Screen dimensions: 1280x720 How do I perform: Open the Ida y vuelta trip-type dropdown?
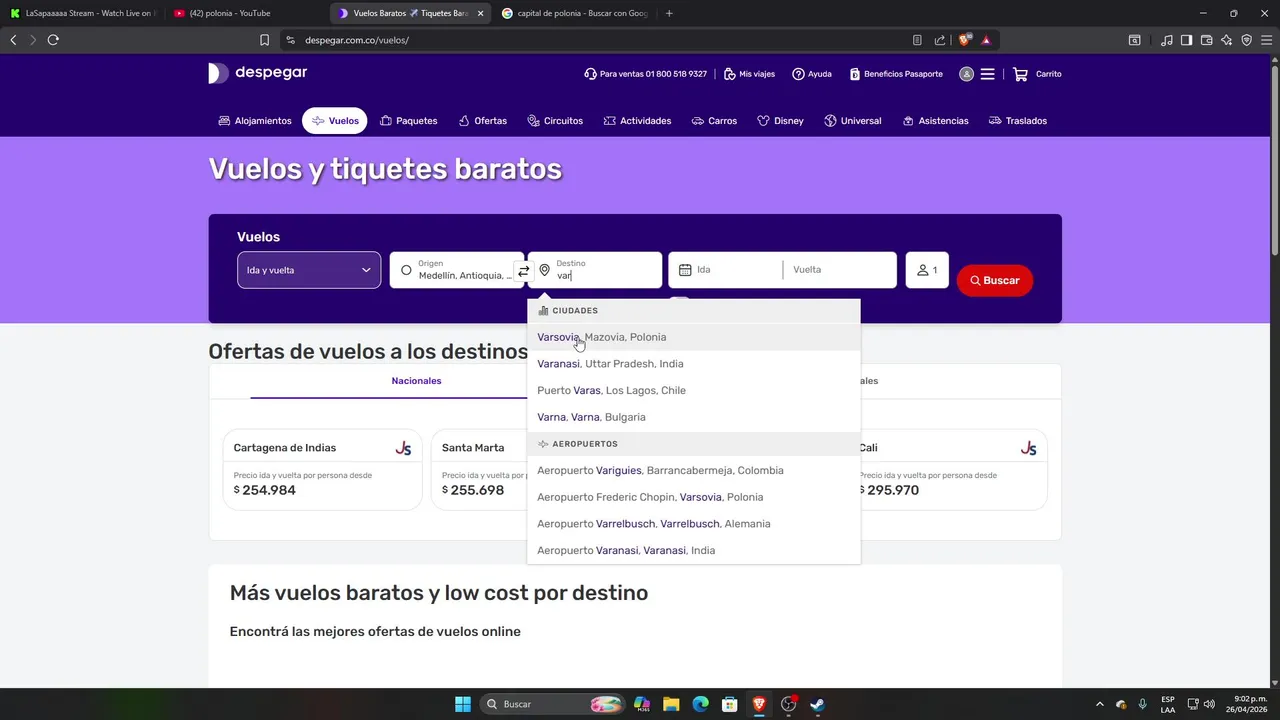309,270
